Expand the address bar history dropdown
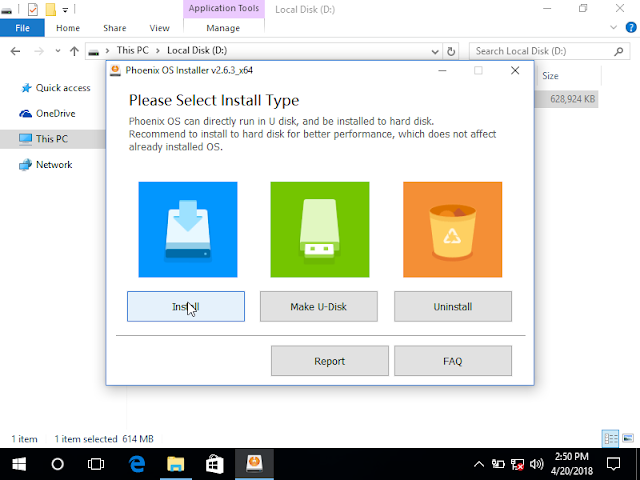Screen dimensions: 640x480 coord(435,51)
